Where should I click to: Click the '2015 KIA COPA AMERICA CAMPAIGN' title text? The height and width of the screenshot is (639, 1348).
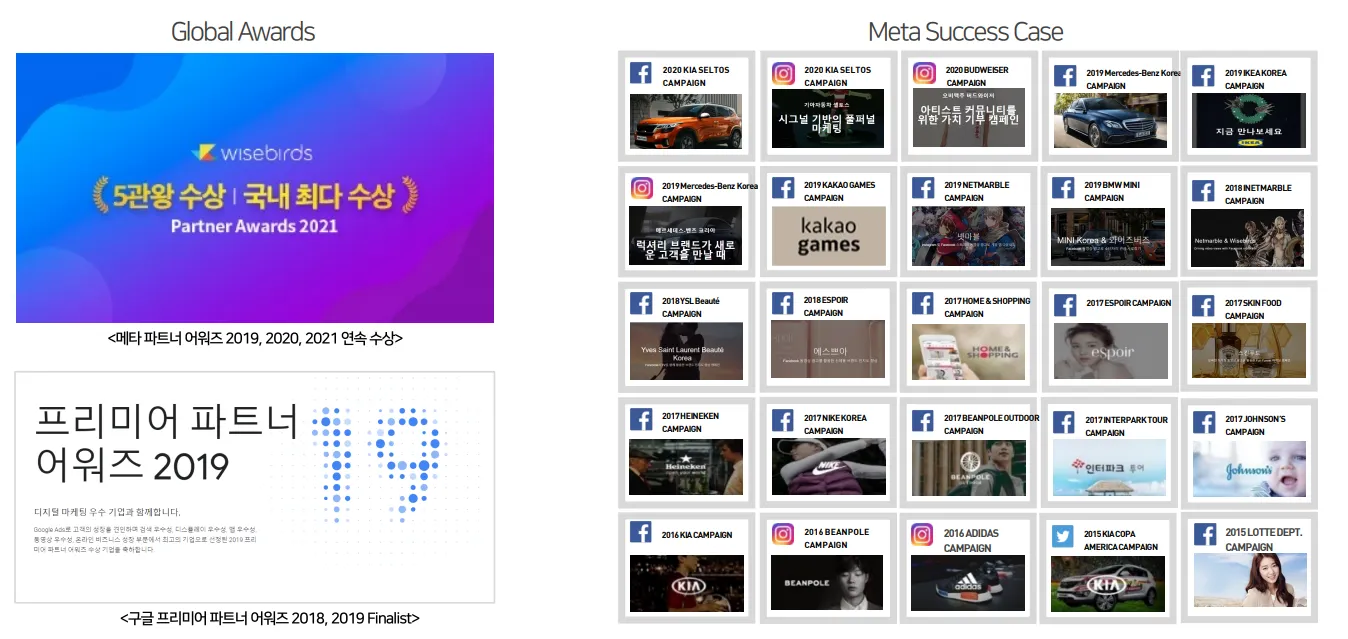coord(1121,540)
